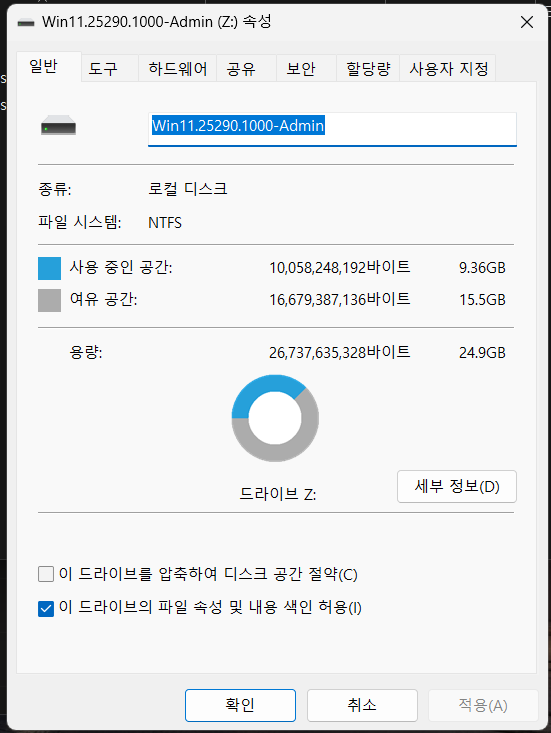This screenshot has width=551, height=733.
Task: Confirm with the 확인 button
Action: tap(240, 705)
